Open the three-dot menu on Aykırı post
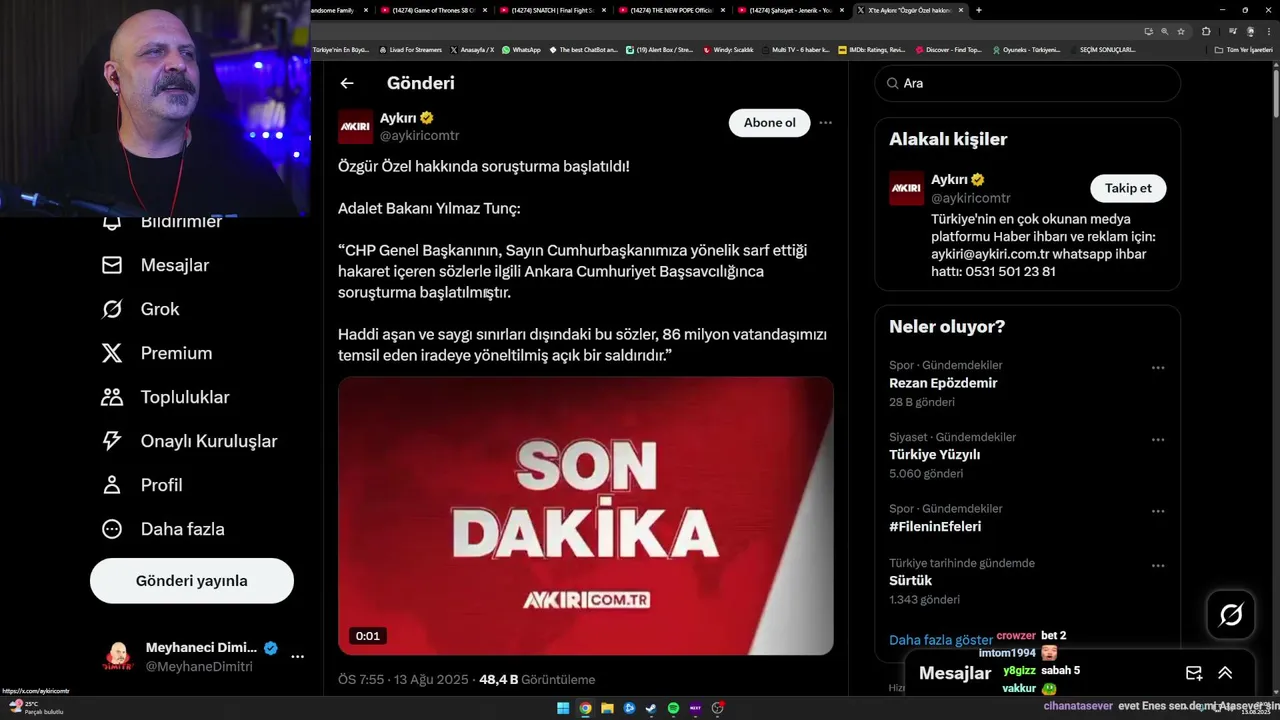The width and height of the screenshot is (1280, 720). tap(826, 123)
